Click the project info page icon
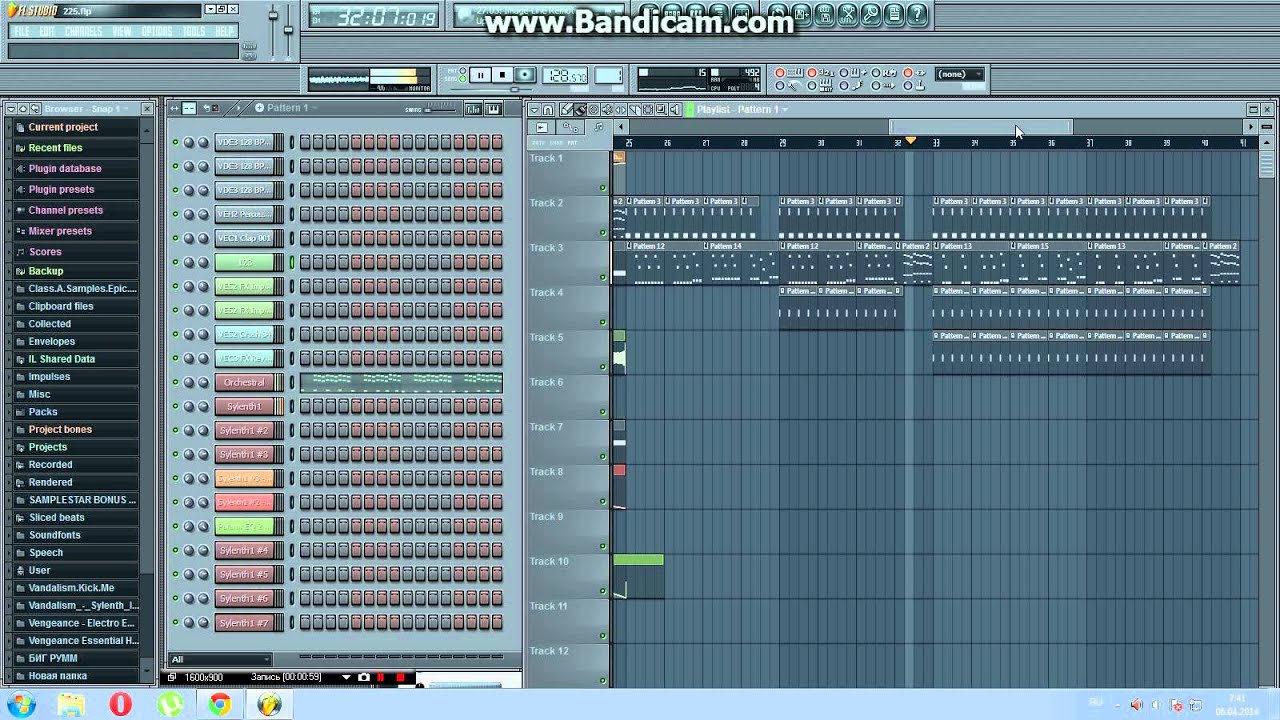This screenshot has width=1280, height=720. pyautogui.click(x=894, y=14)
